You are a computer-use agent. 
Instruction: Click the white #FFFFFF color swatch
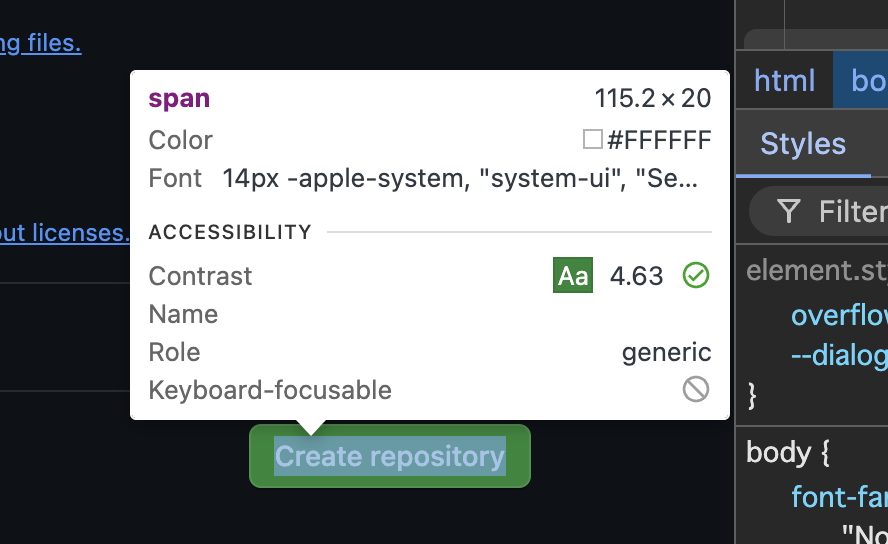[592, 139]
